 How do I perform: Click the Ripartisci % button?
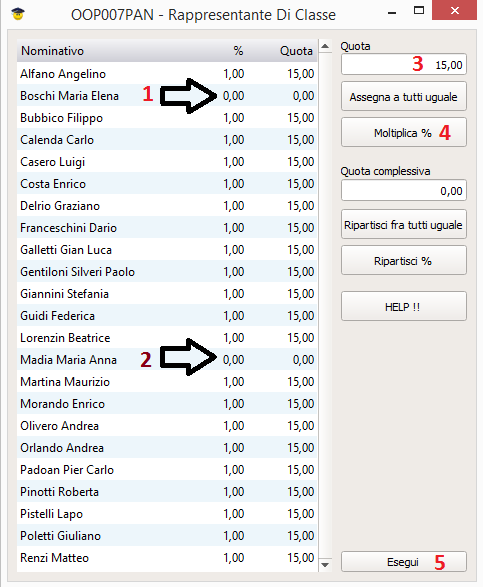pyautogui.click(x=404, y=261)
